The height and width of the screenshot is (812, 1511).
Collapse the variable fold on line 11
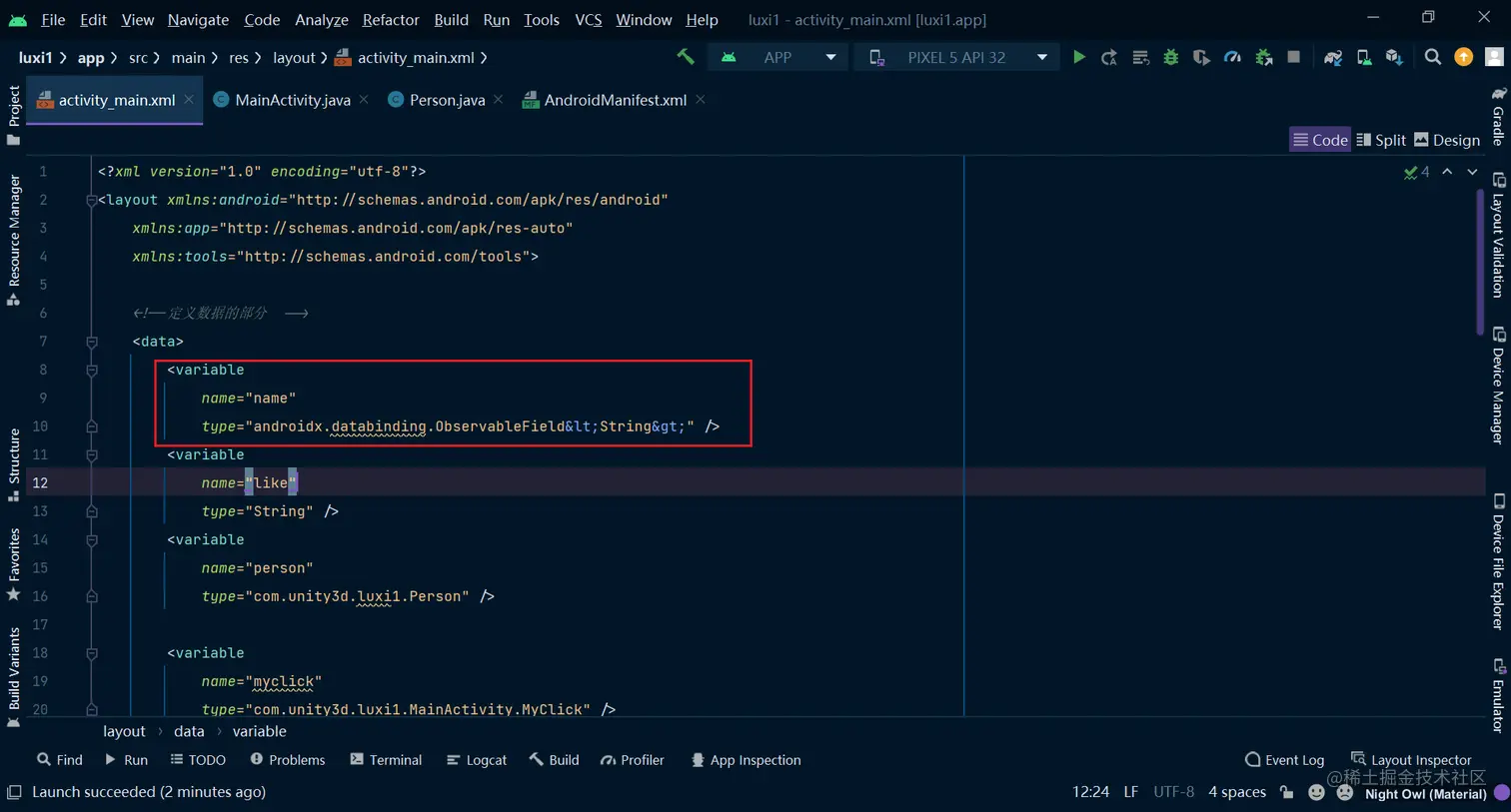pyautogui.click(x=92, y=454)
